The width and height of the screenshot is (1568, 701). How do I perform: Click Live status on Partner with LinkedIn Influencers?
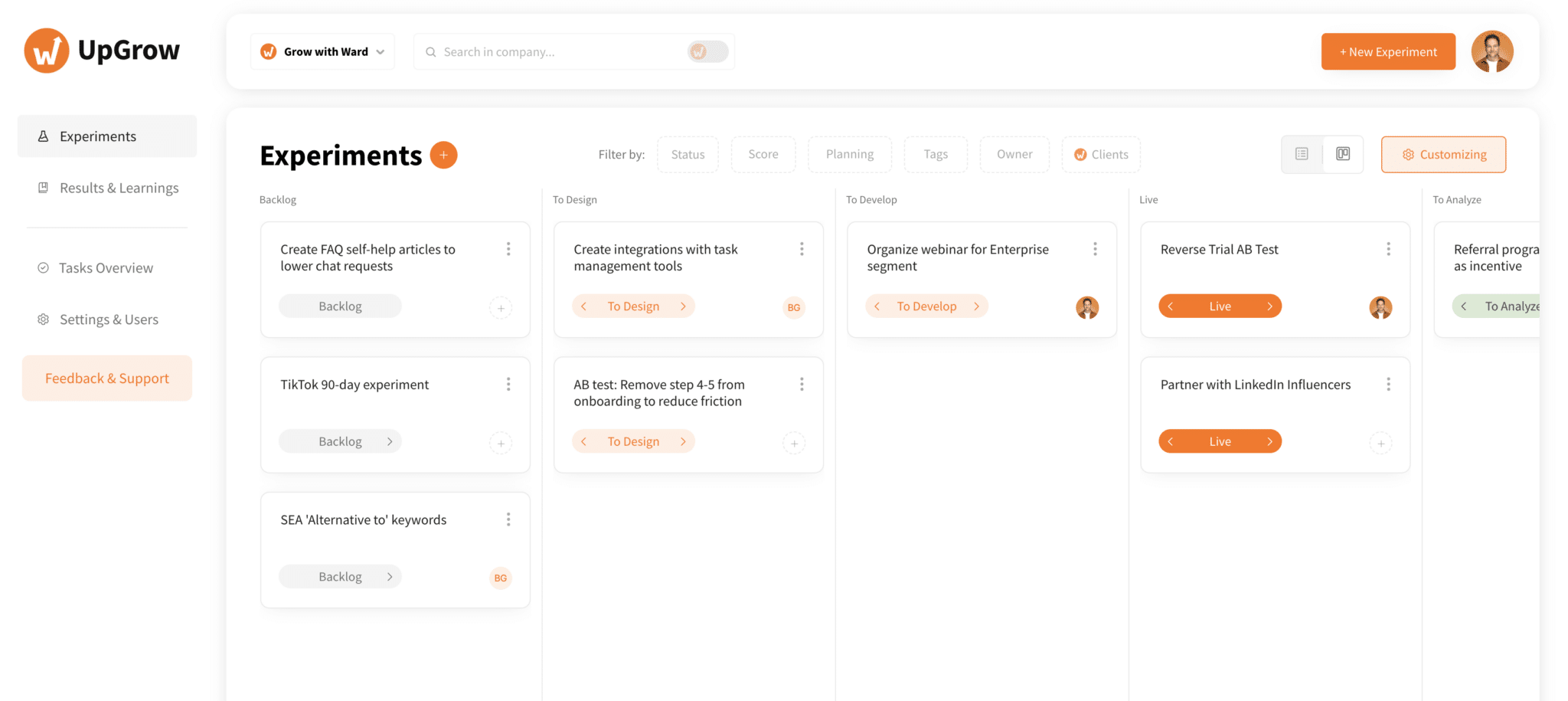(1219, 441)
